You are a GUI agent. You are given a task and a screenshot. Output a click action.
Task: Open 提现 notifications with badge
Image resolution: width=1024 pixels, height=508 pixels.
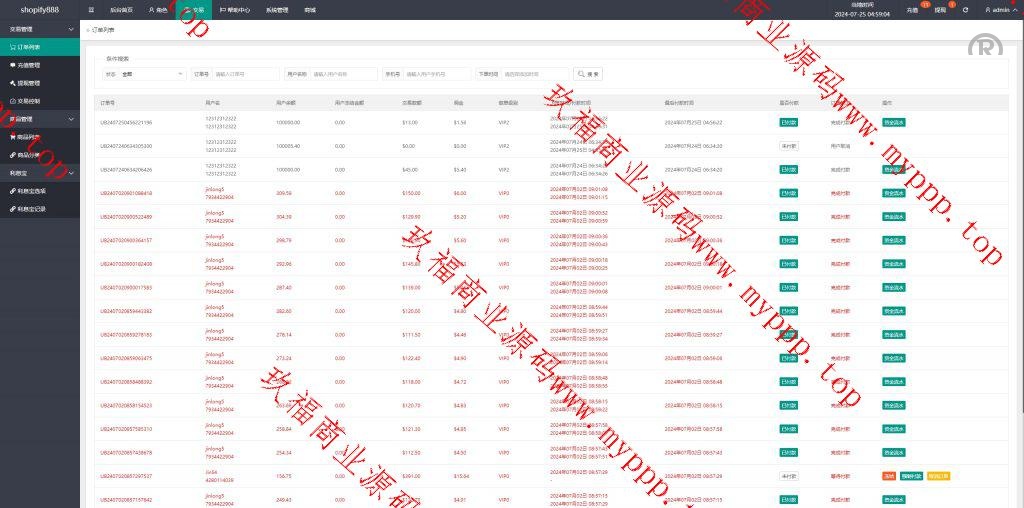[x=939, y=9]
